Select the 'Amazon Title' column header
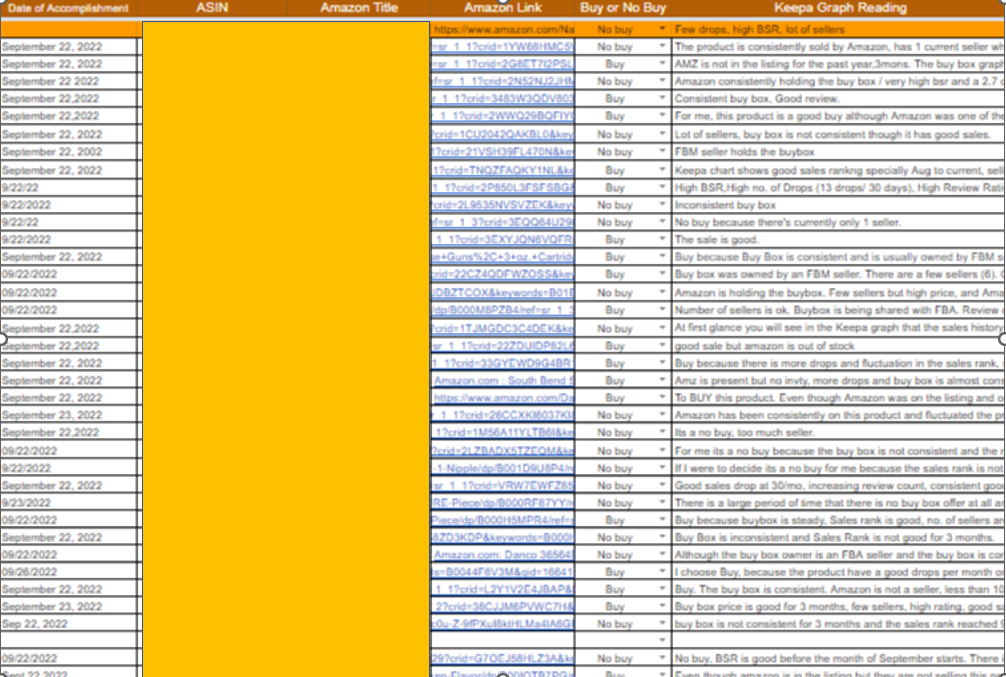The image size is (1006, 677). point(359,8)
